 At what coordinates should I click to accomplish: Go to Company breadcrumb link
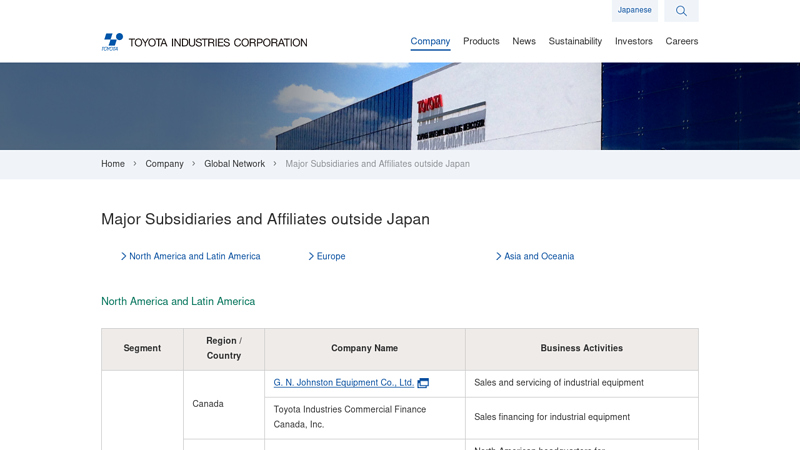click(164, 164)
